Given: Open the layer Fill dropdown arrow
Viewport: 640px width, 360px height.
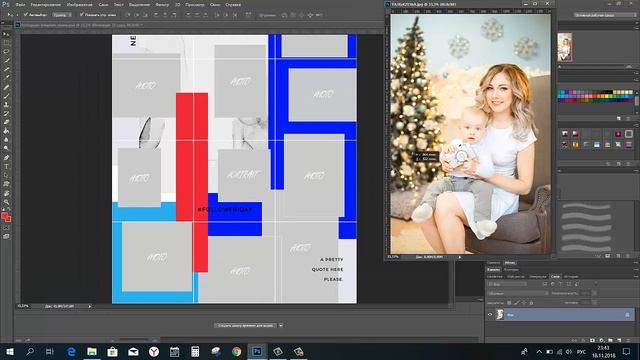Looking at the screenshot, I should click(x=594, y=302).
